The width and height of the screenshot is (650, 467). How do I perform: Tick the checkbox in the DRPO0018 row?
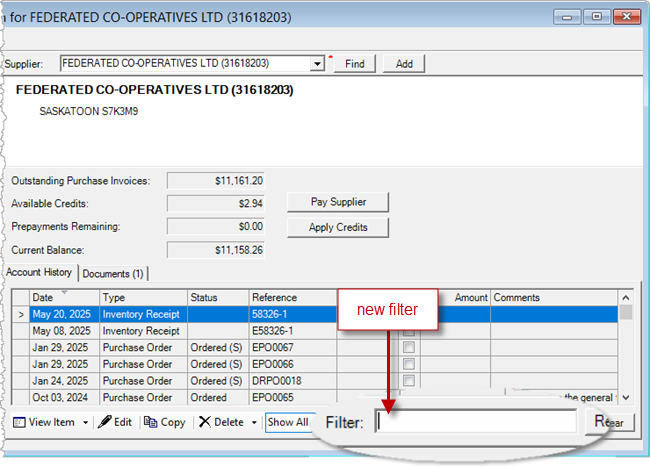pyautogui.click(x=409, y=380)
